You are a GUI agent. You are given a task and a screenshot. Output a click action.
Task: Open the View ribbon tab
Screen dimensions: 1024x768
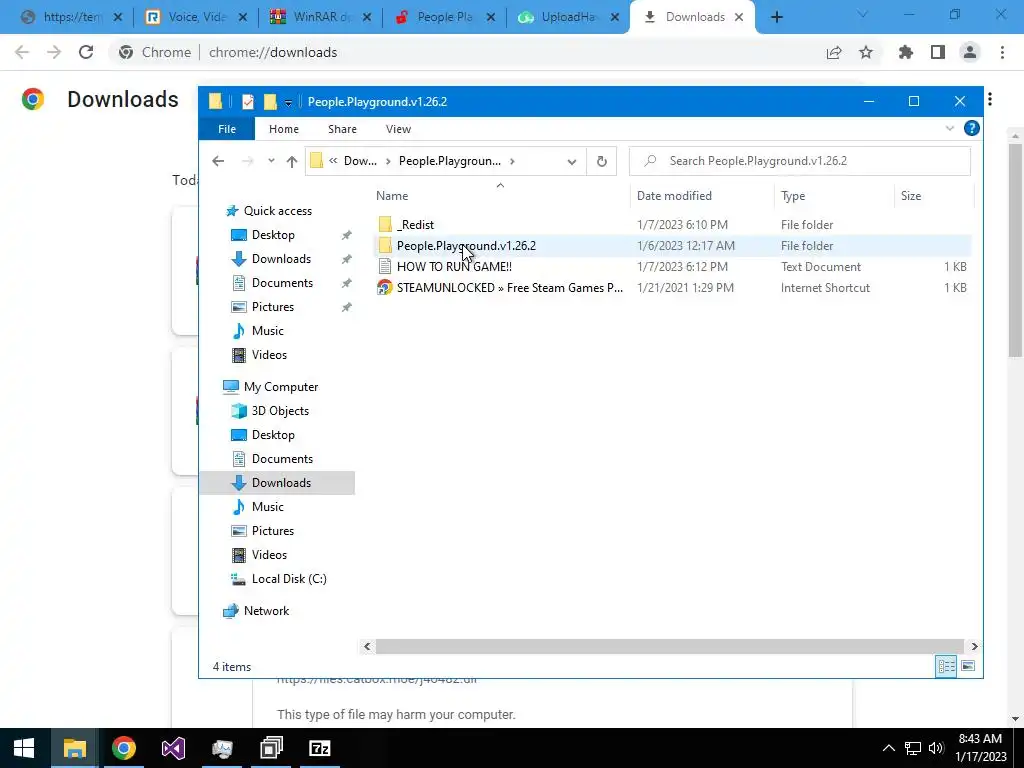click(398, 129)
